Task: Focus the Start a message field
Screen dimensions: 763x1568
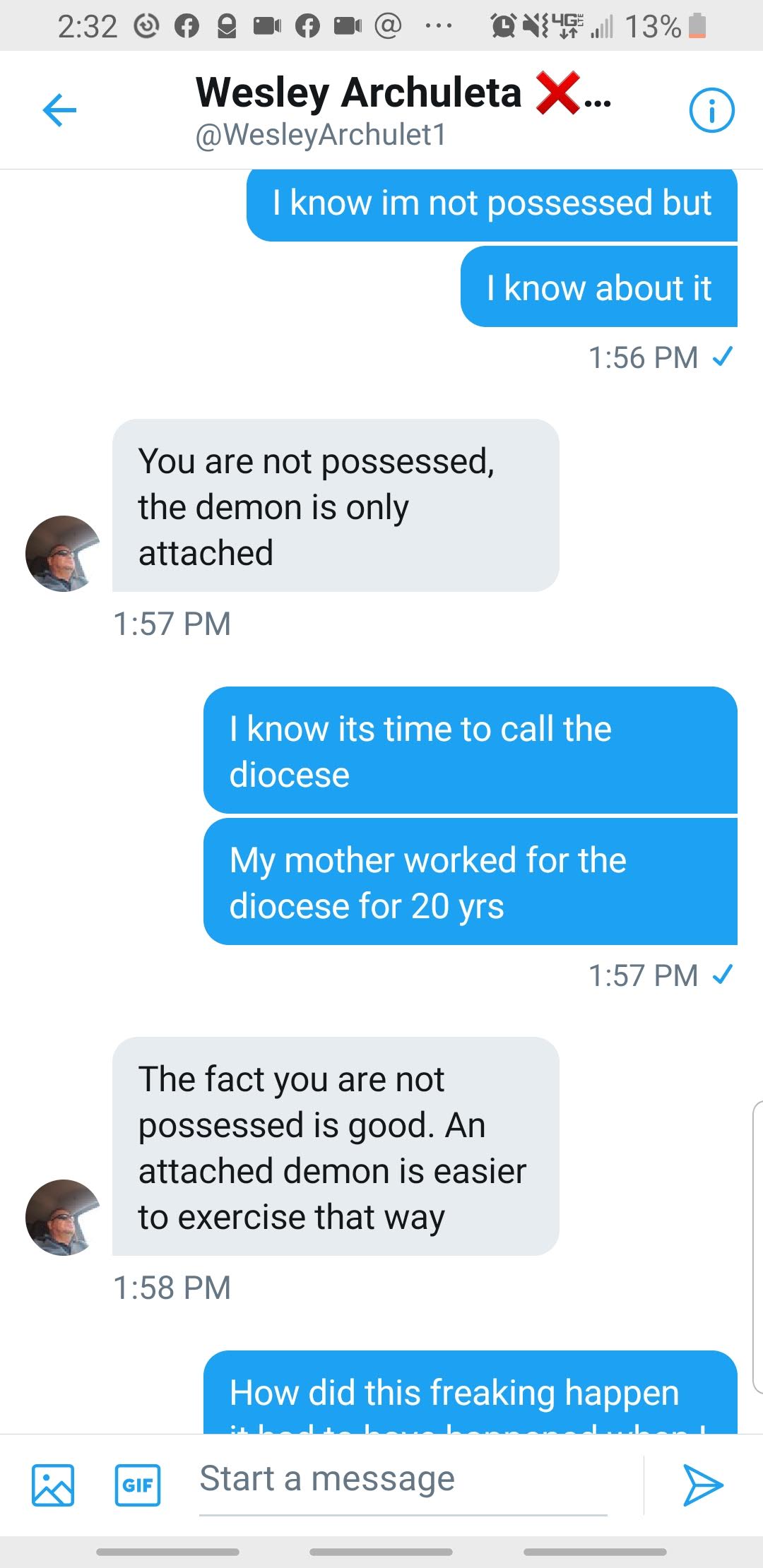Action: click(x=403, y=1480)
